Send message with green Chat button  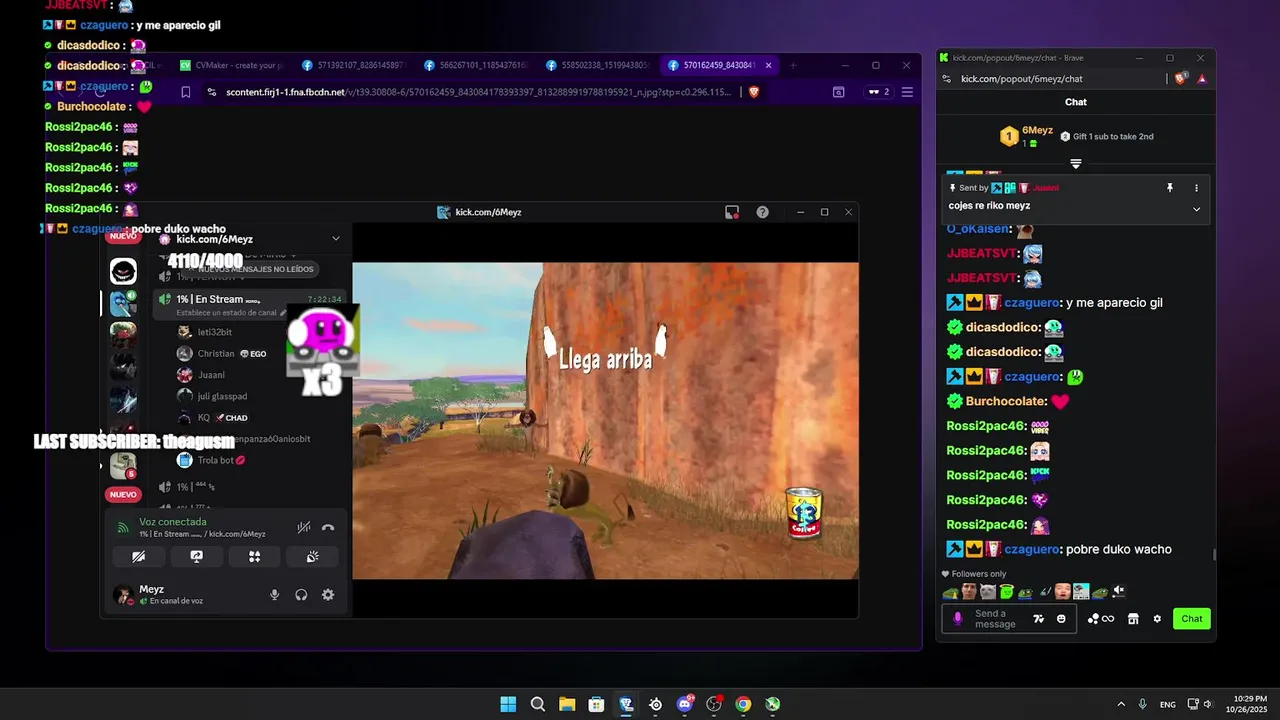pyautogui.click(x=1192, y=619)
